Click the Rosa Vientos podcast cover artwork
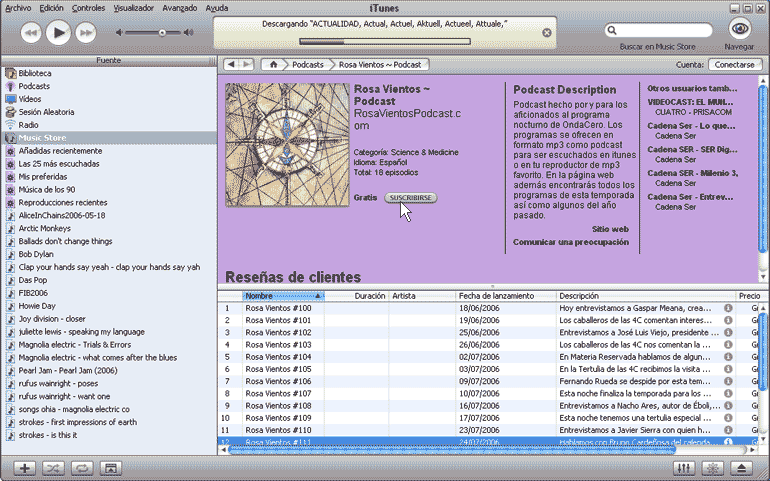 click(x=287, y=144)
